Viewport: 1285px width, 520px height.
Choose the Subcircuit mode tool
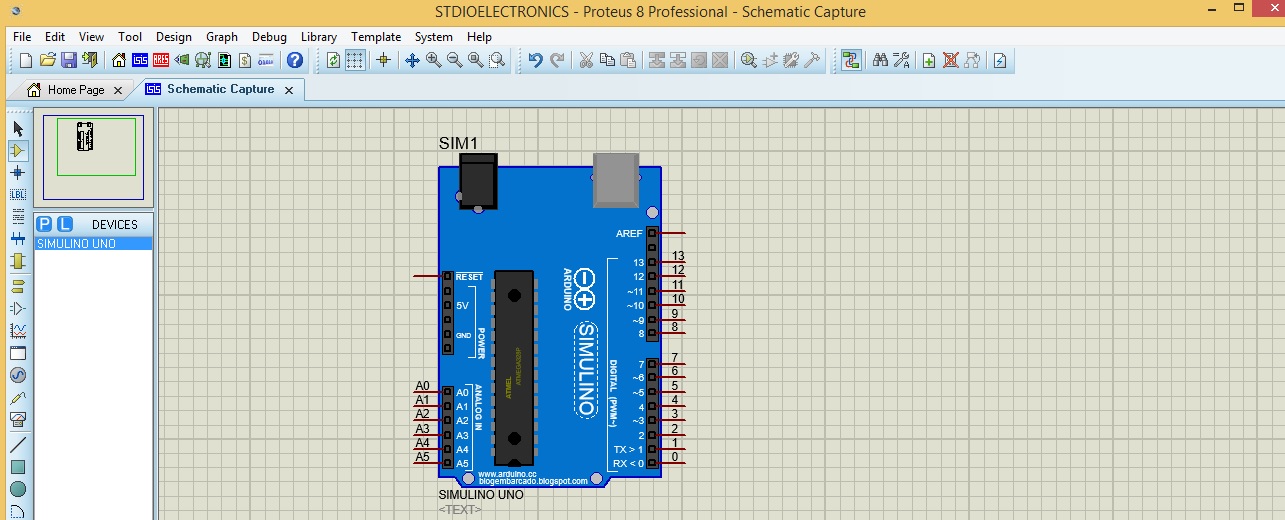click(x=18, y=260)
